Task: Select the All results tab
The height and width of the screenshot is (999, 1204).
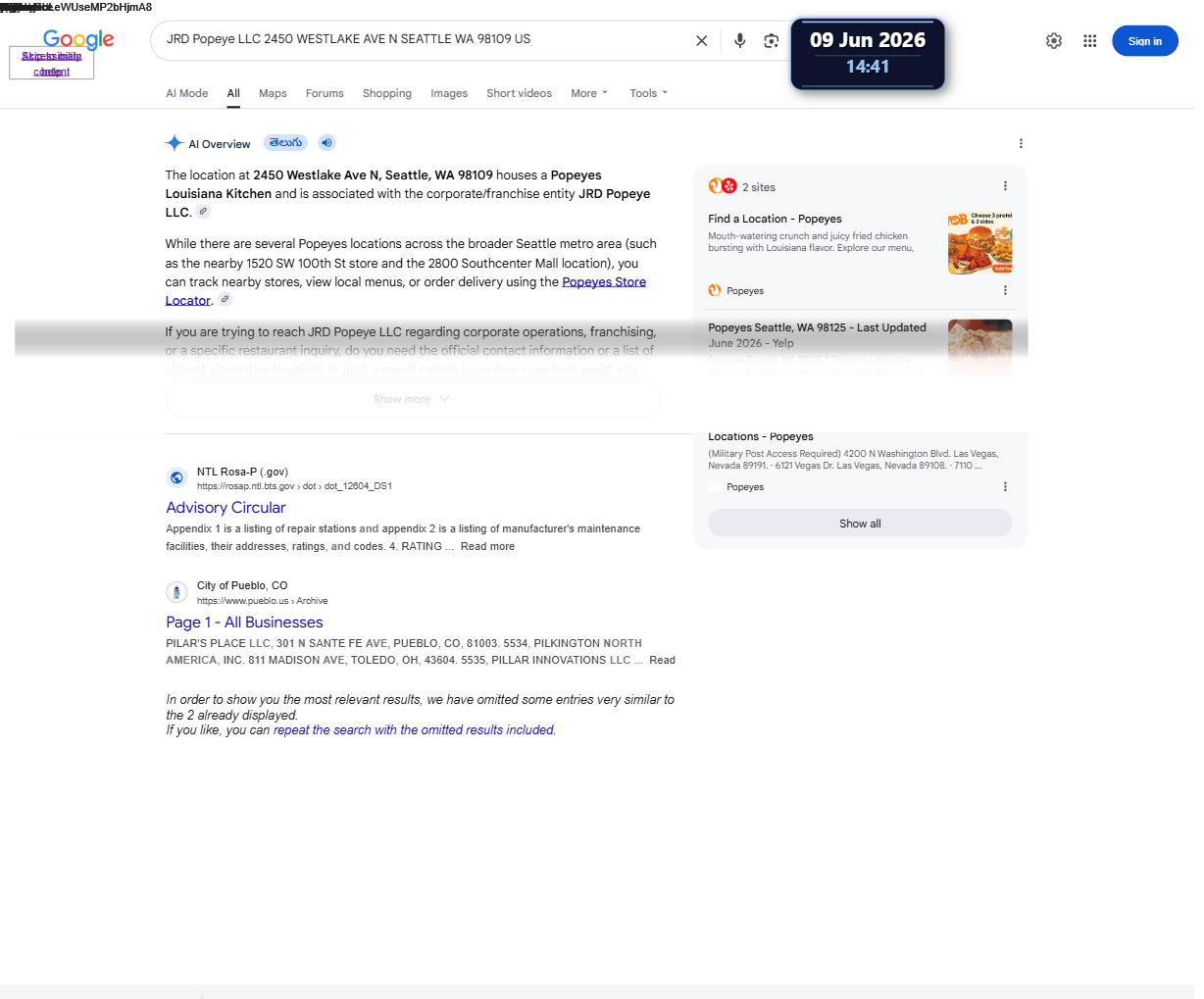Action: [233, 93]
